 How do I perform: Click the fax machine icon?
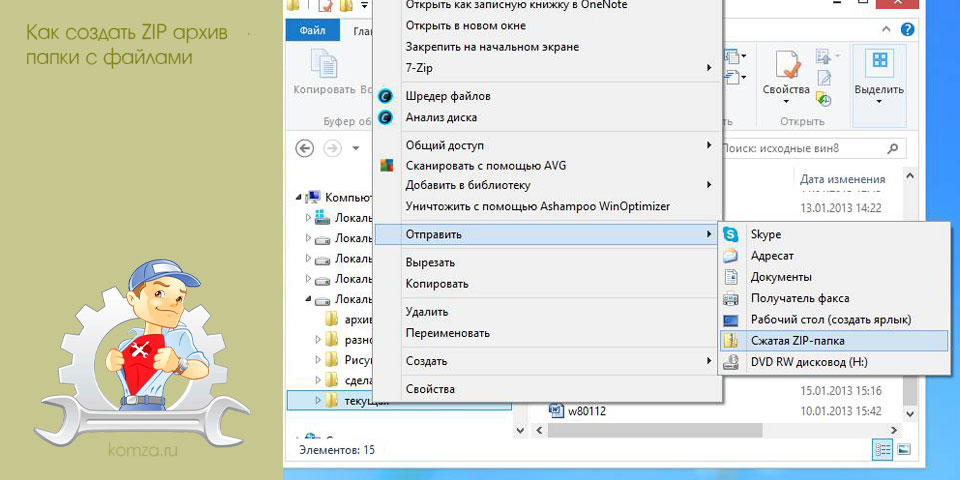730,299
